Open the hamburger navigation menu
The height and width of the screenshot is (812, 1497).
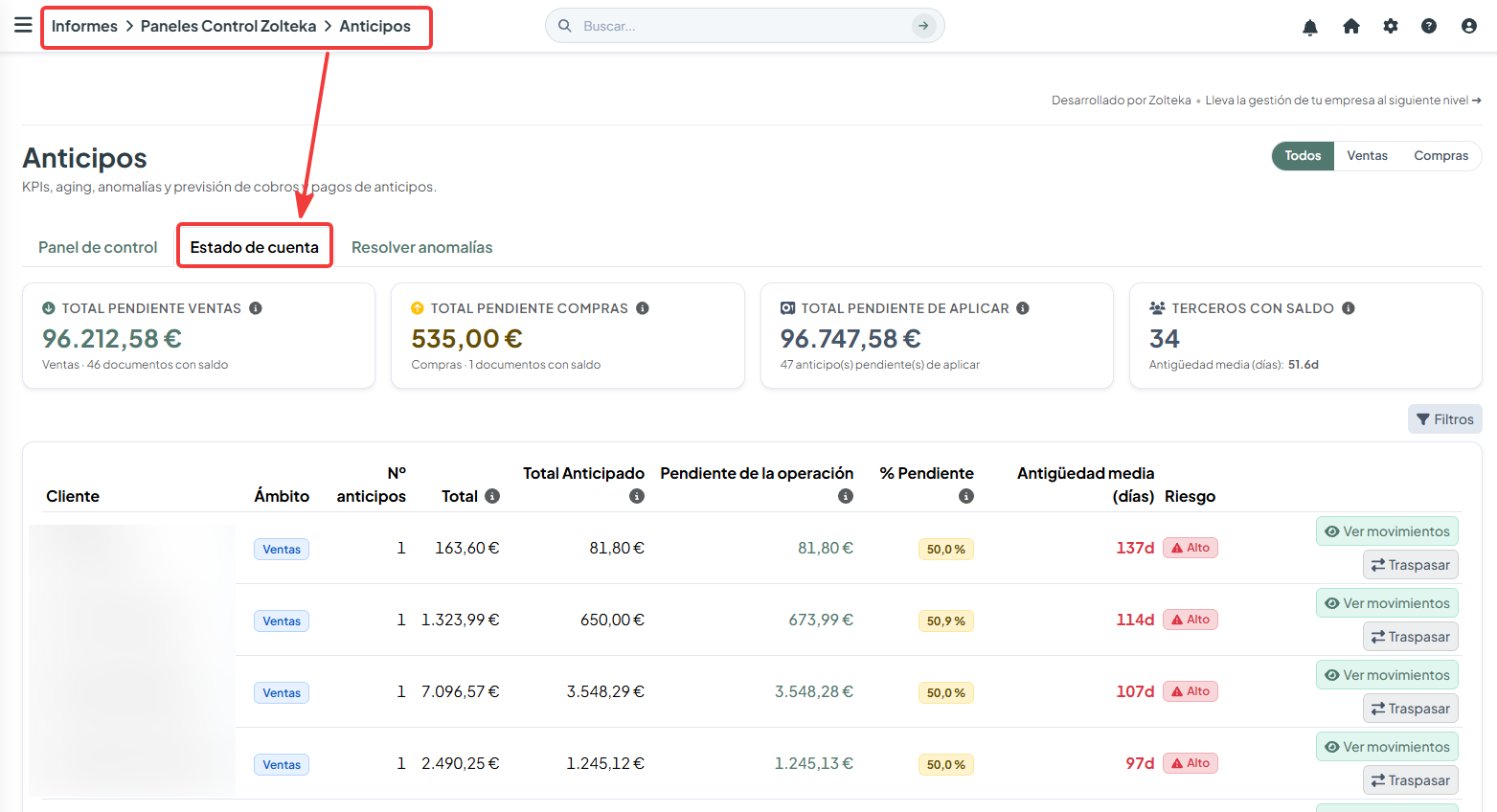[23, 25]
